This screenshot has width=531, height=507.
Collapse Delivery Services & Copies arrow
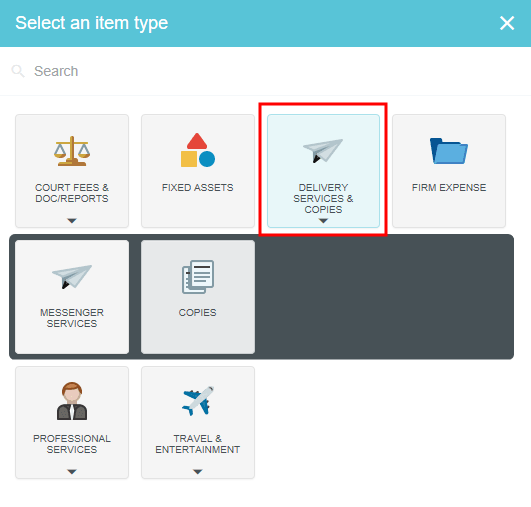tap(323, 221)
